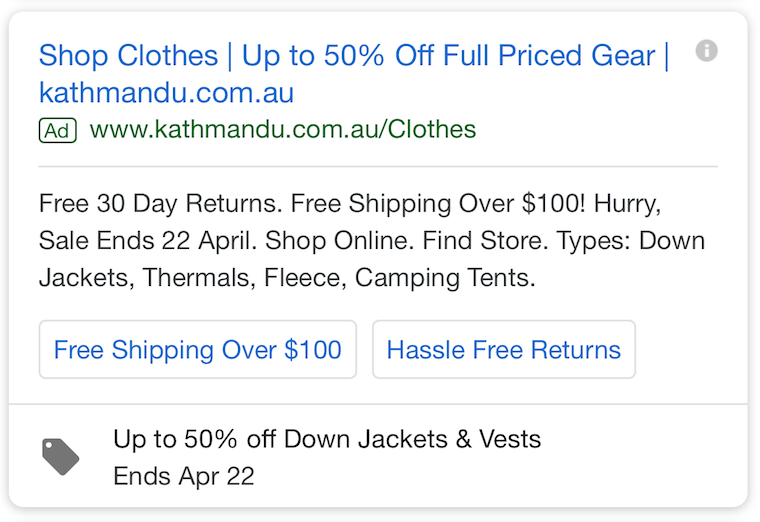Visit the green www.kathmandu.com.au/Clothes URL

tap(283, 129)
